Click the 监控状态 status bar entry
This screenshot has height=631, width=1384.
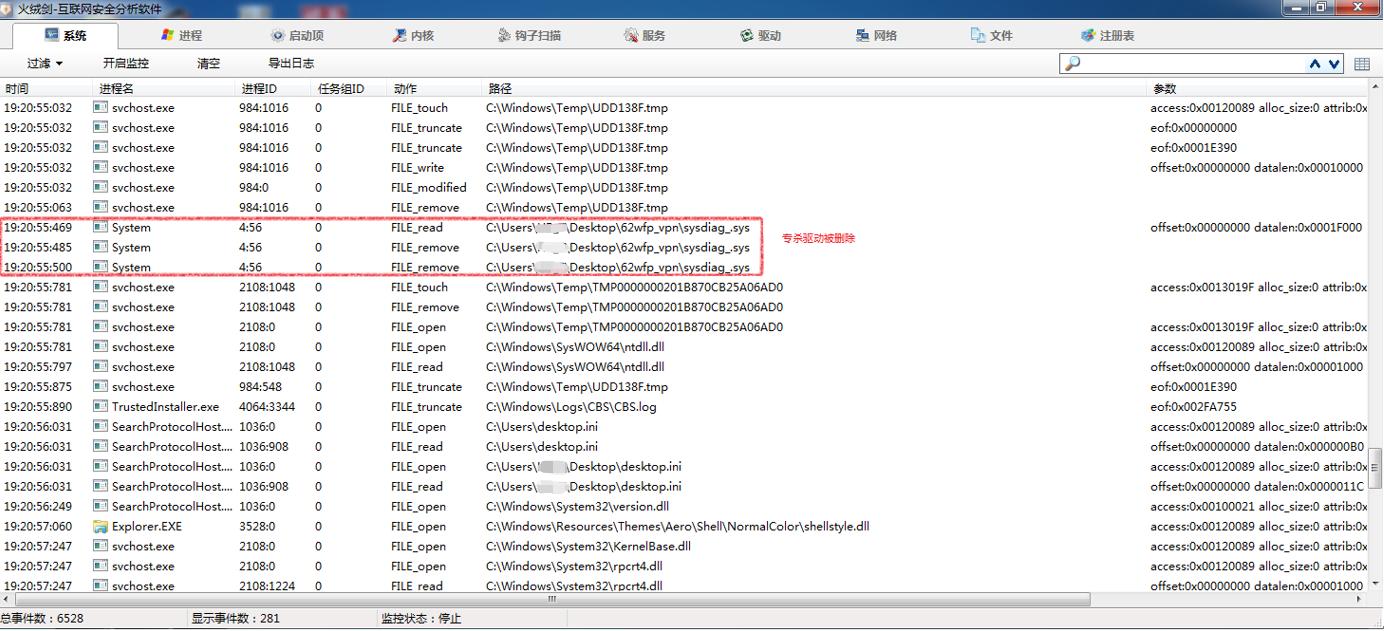coord(421,618)
